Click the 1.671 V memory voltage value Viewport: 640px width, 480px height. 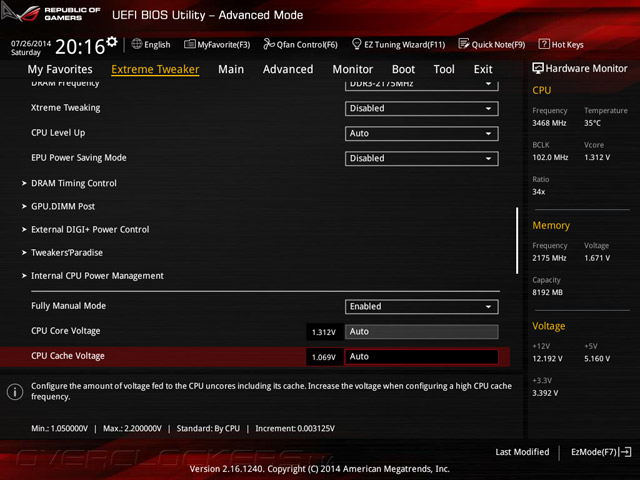click(x=597, y=258)
